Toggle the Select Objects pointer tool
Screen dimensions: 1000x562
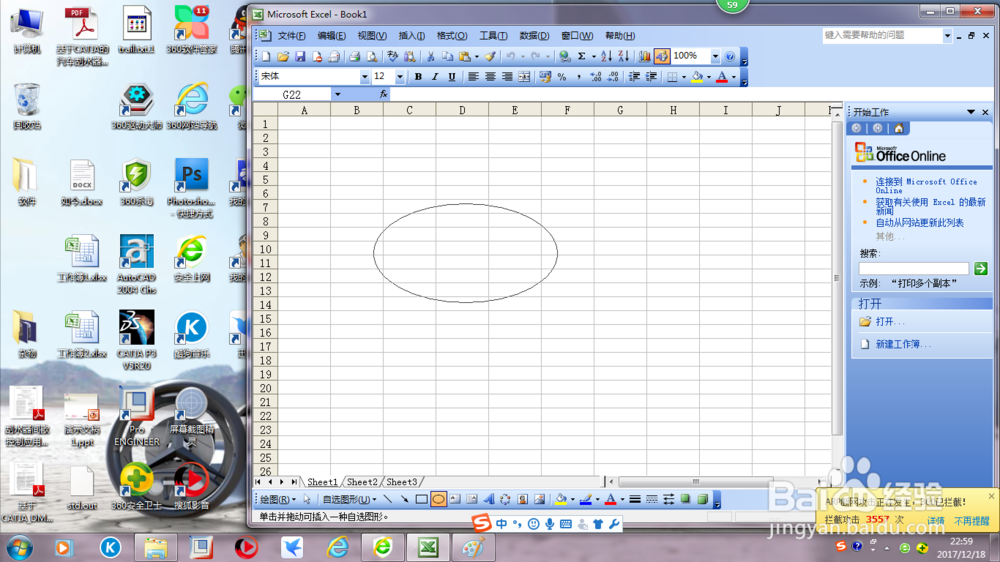[x=307, y=499]
